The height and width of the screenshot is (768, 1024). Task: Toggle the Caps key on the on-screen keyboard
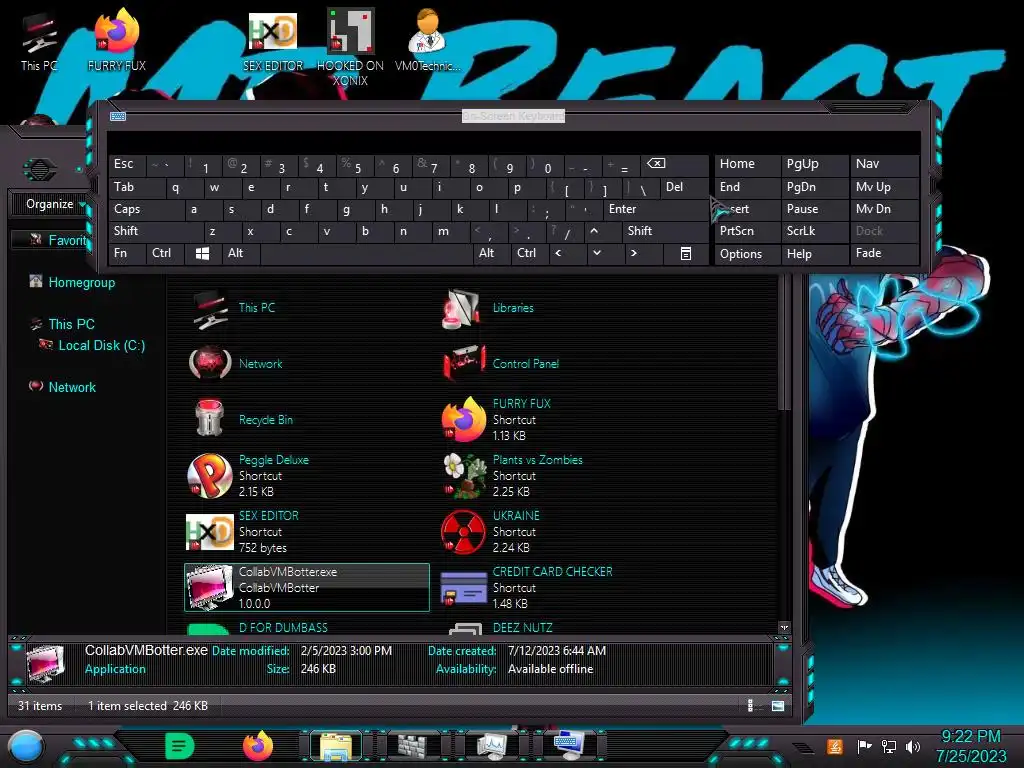pyautogui.click(x=145, y=210)
